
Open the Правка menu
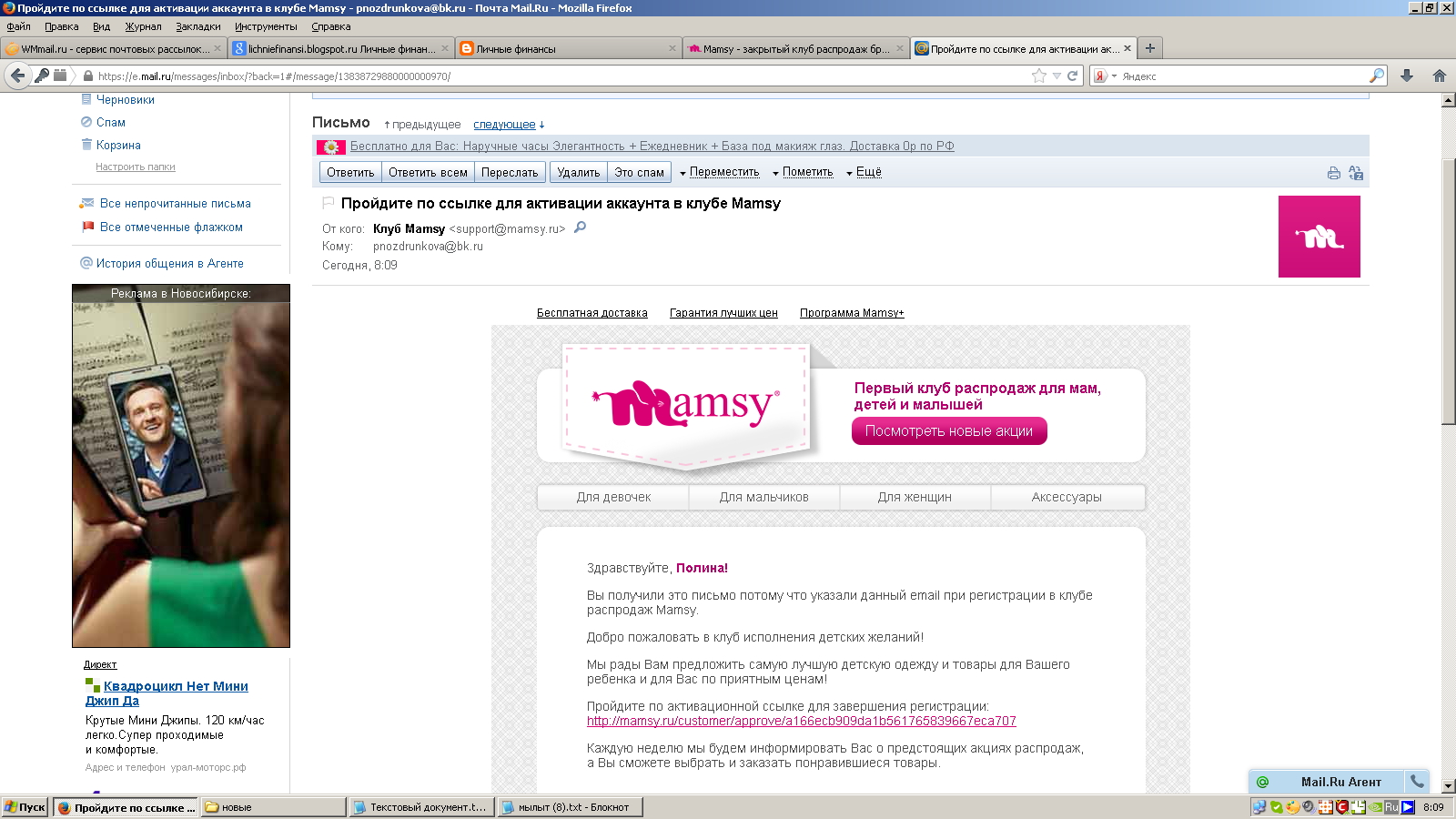tap(62, 26)
